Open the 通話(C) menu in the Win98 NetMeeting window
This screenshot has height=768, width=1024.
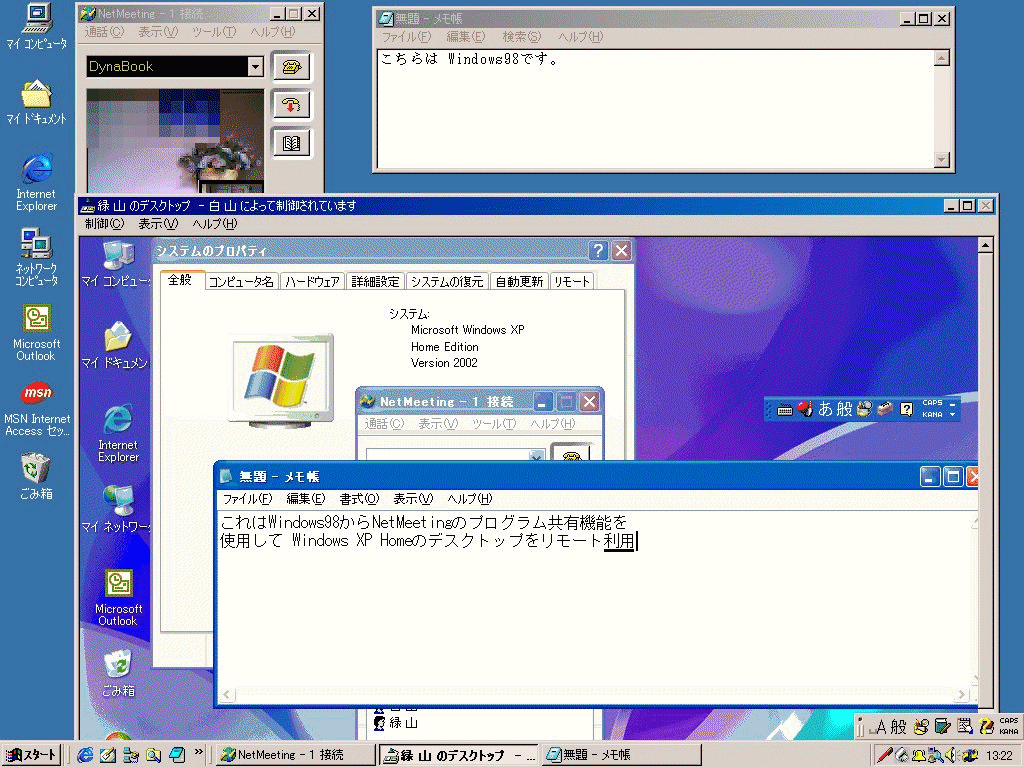(x=104, y=32)
